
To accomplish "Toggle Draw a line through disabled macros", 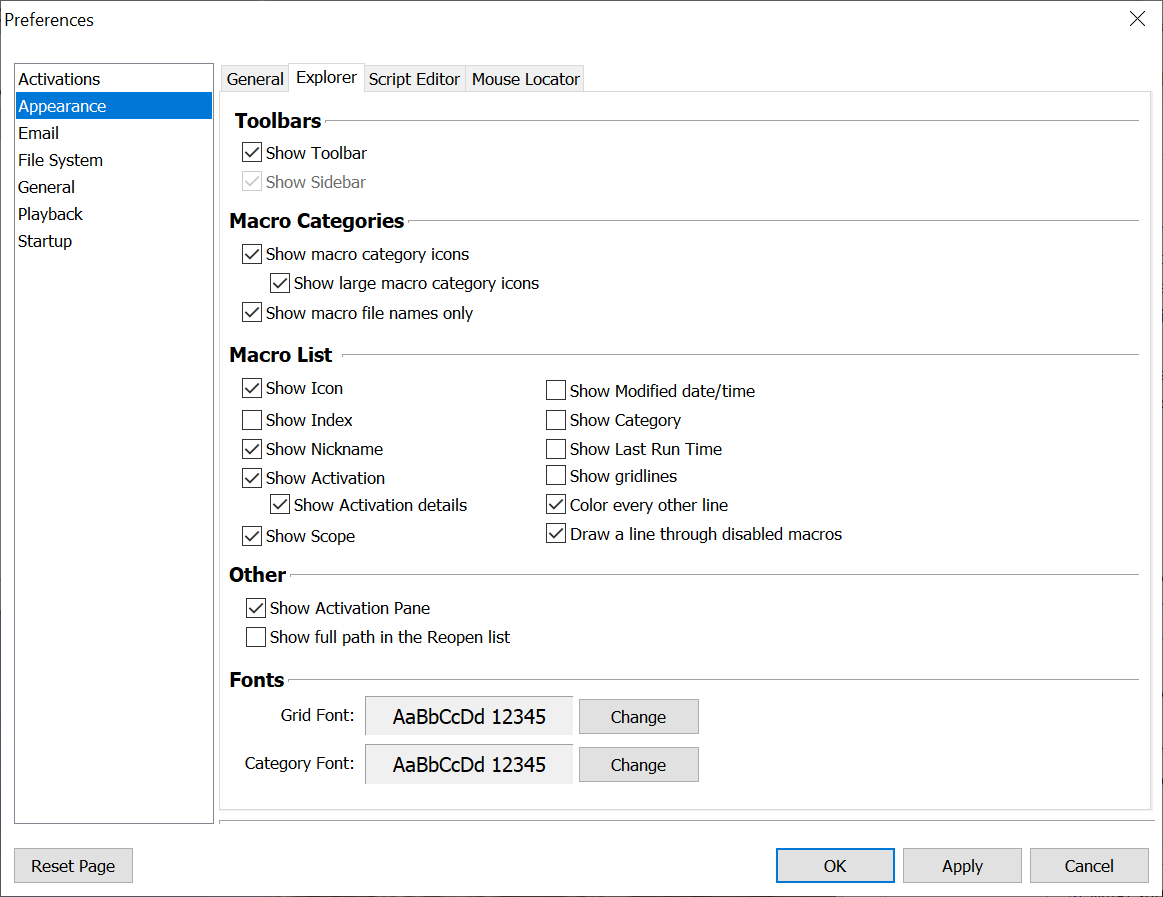I will 556,534.
